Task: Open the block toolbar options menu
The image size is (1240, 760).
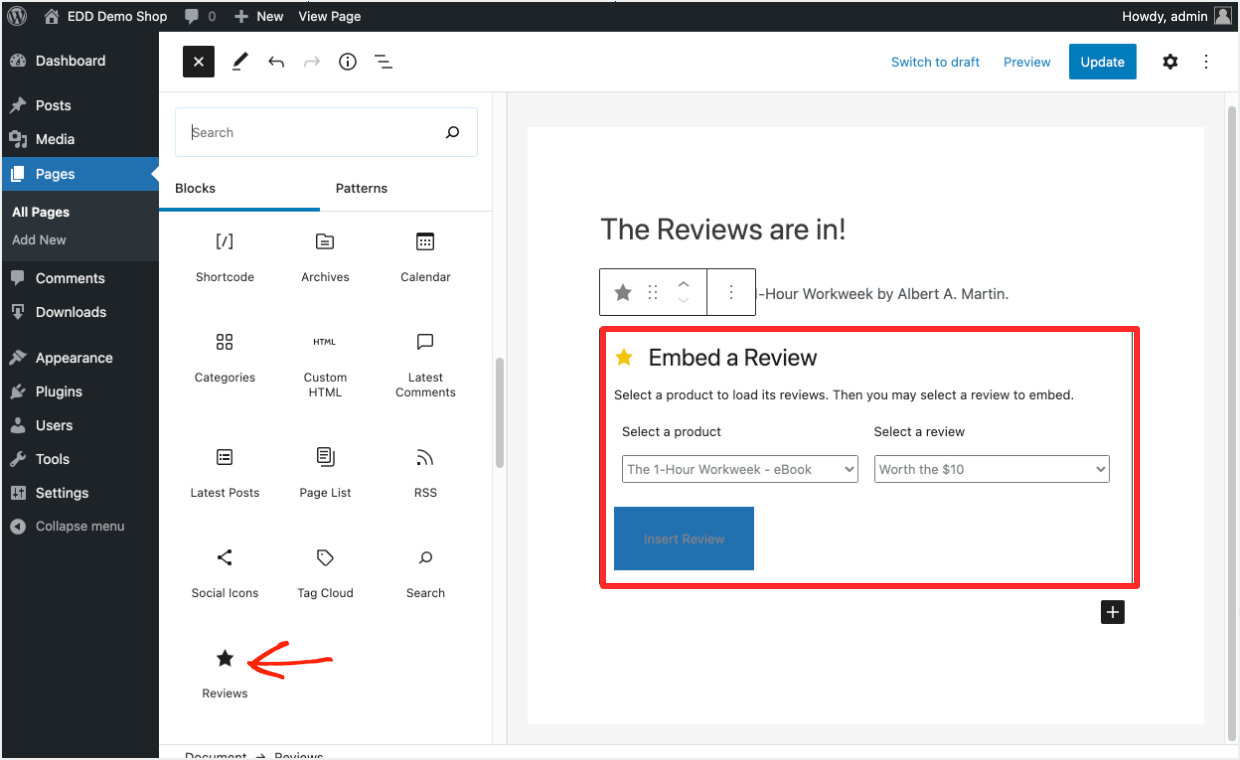Action: coord(731,292)
